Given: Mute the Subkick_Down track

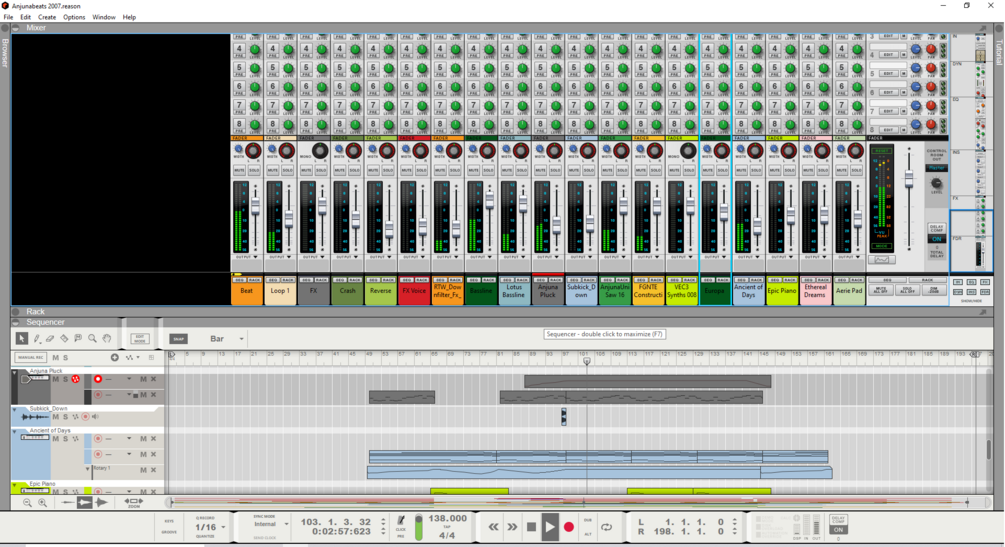Looking at the screenshot, I should (55, 417).
